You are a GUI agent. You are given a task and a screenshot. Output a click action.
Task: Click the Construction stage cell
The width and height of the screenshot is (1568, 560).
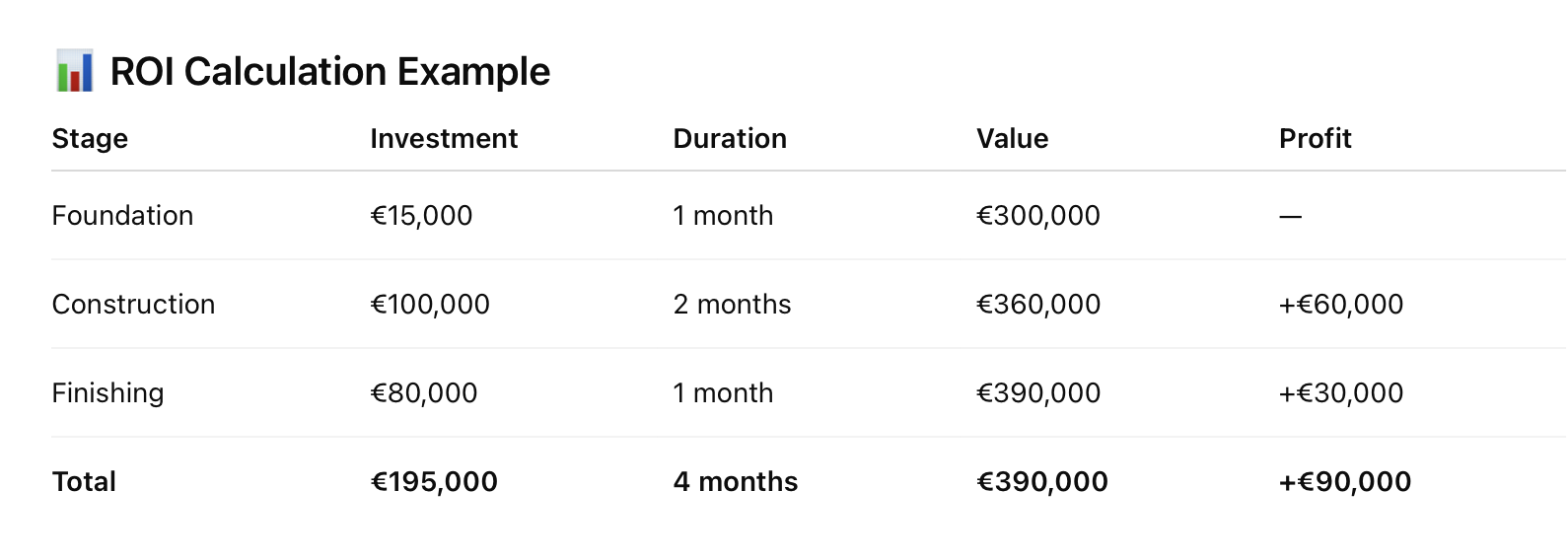point(133,305)
